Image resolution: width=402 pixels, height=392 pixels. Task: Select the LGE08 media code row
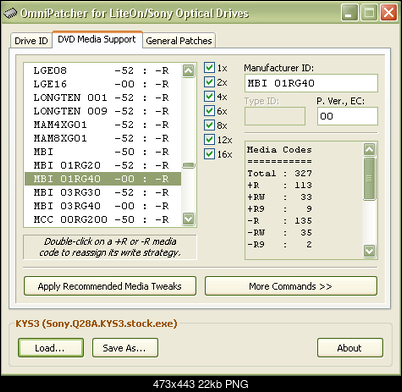[x=103, y=71]
